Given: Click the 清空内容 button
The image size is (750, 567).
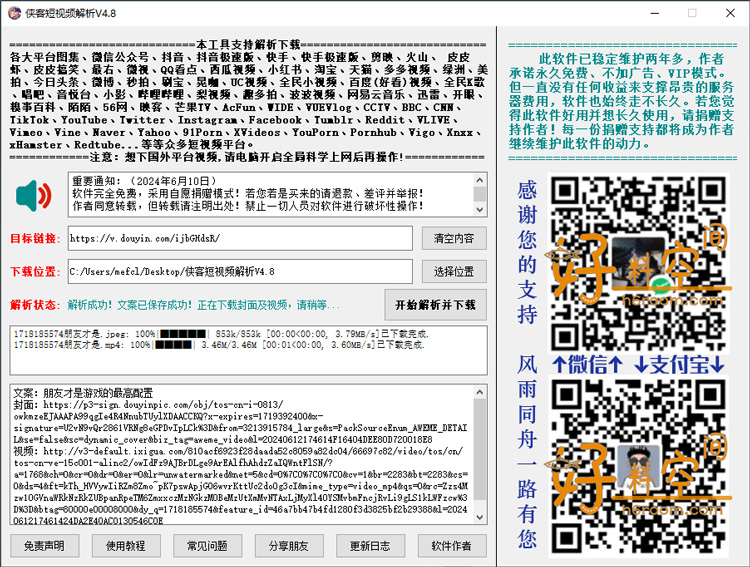Looking at the screenshot, I should click(x=454, y=238).
